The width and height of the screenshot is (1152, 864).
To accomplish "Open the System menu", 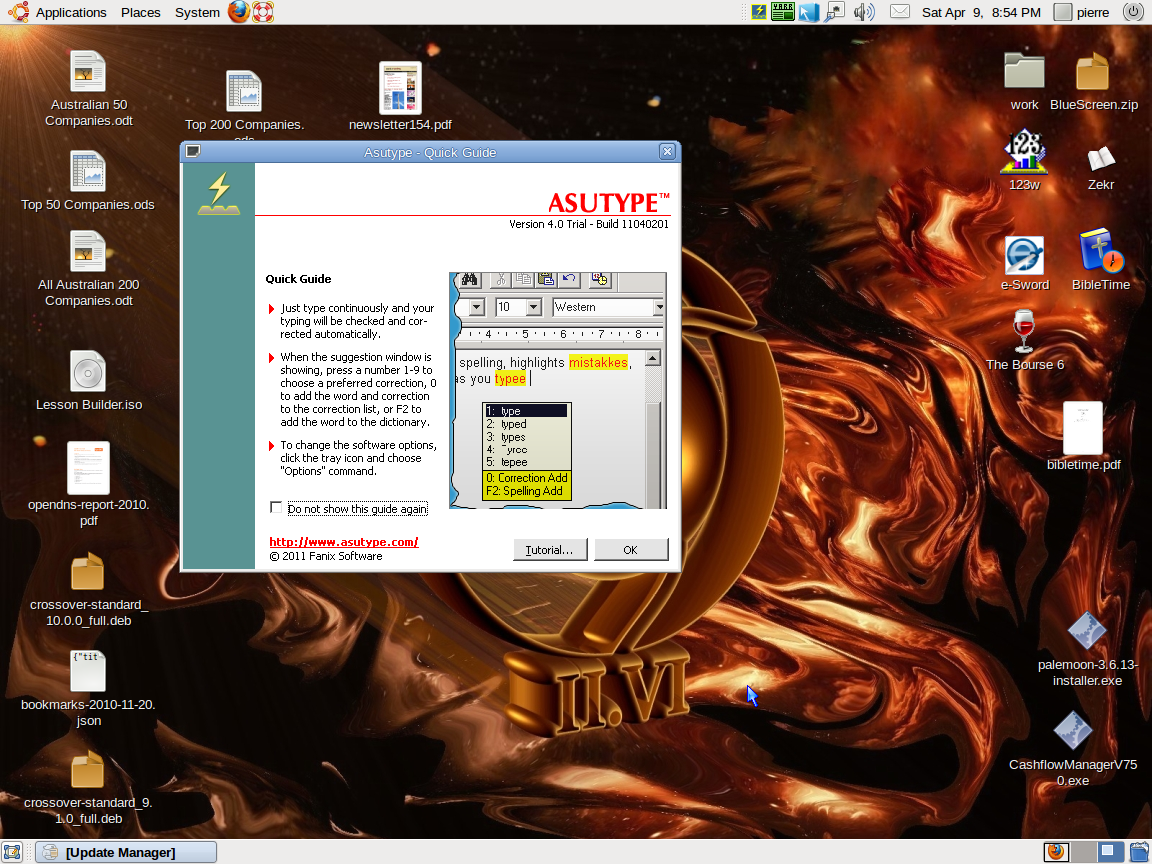I will (x=196, y=12).
